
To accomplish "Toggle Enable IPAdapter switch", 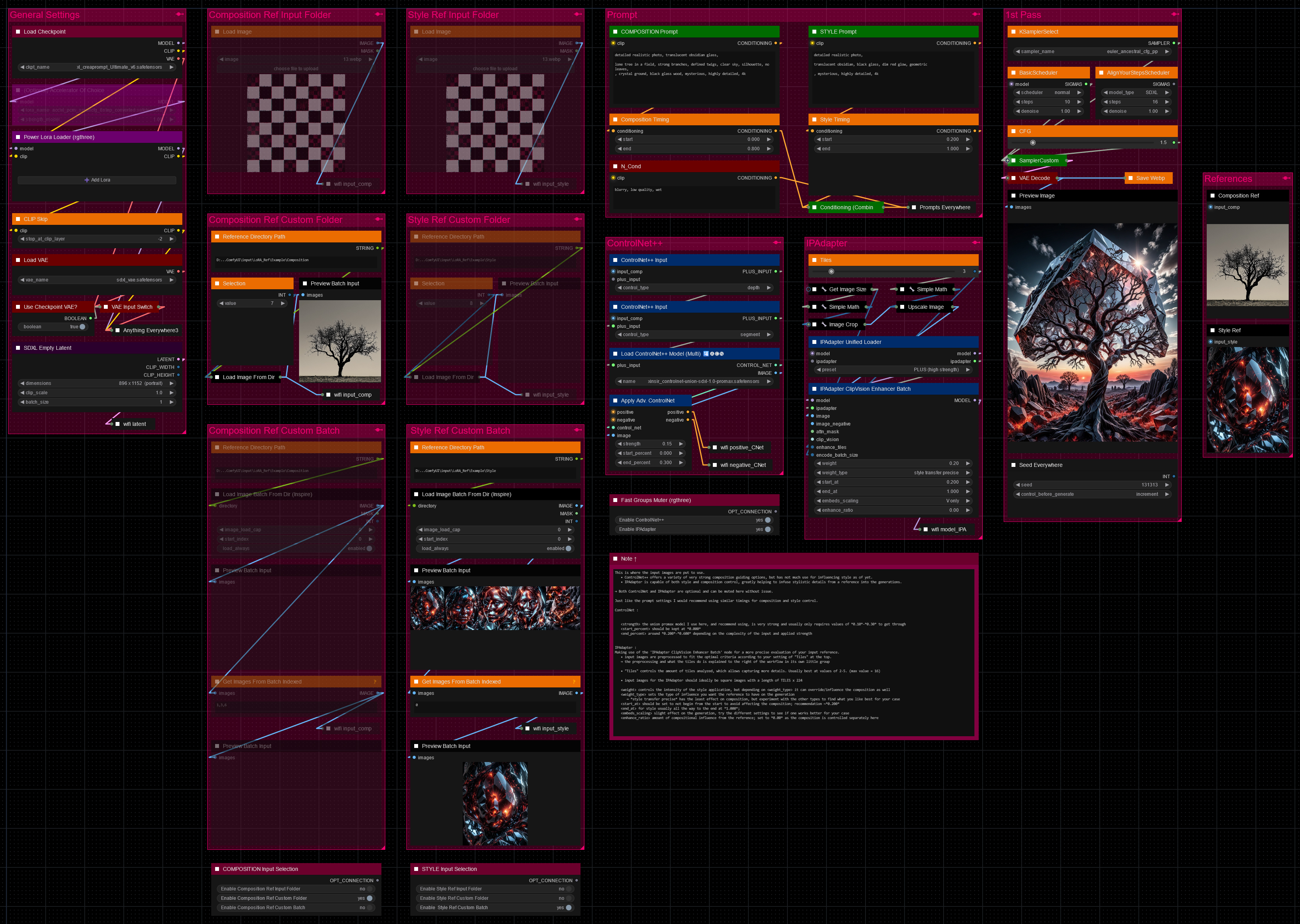I will pos(768,529).
